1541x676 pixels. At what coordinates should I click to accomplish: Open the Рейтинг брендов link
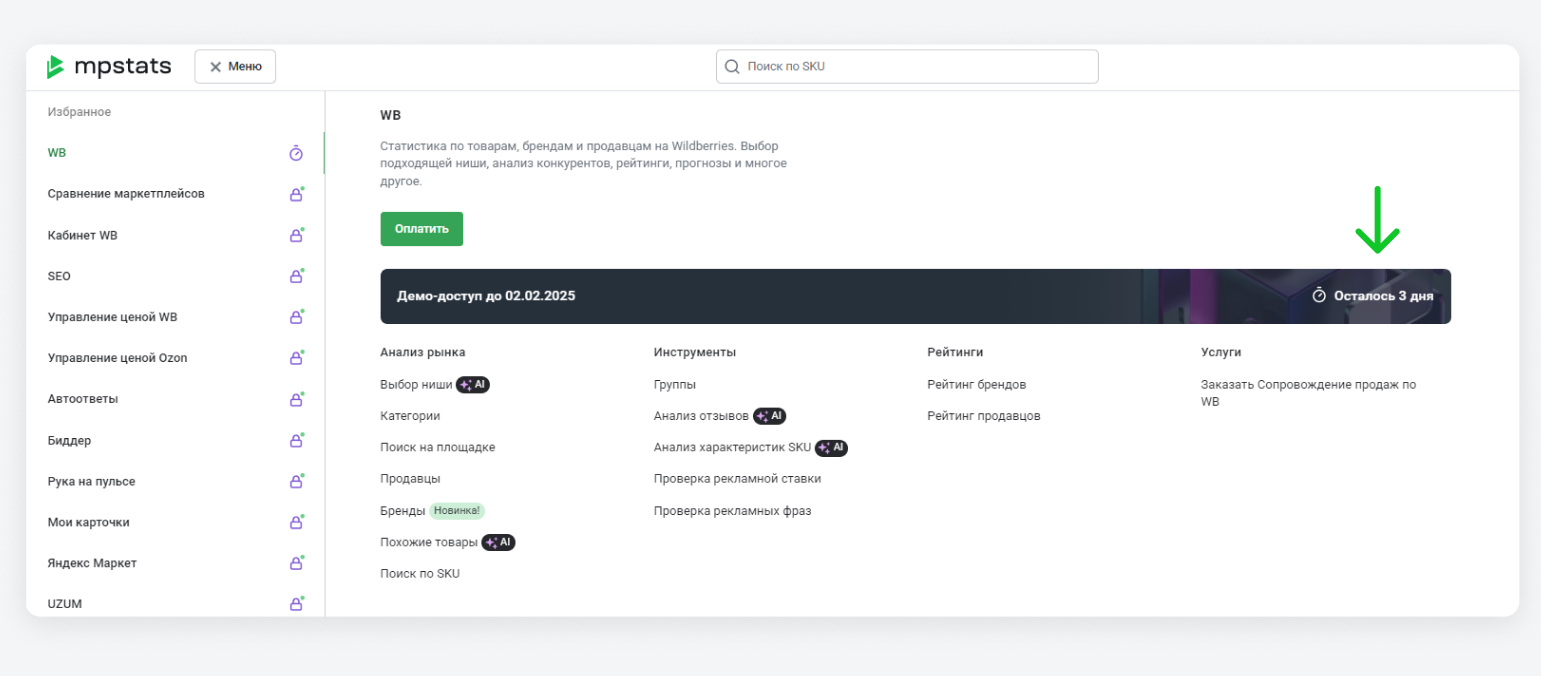pyautogui.click(x=977, y=385)
